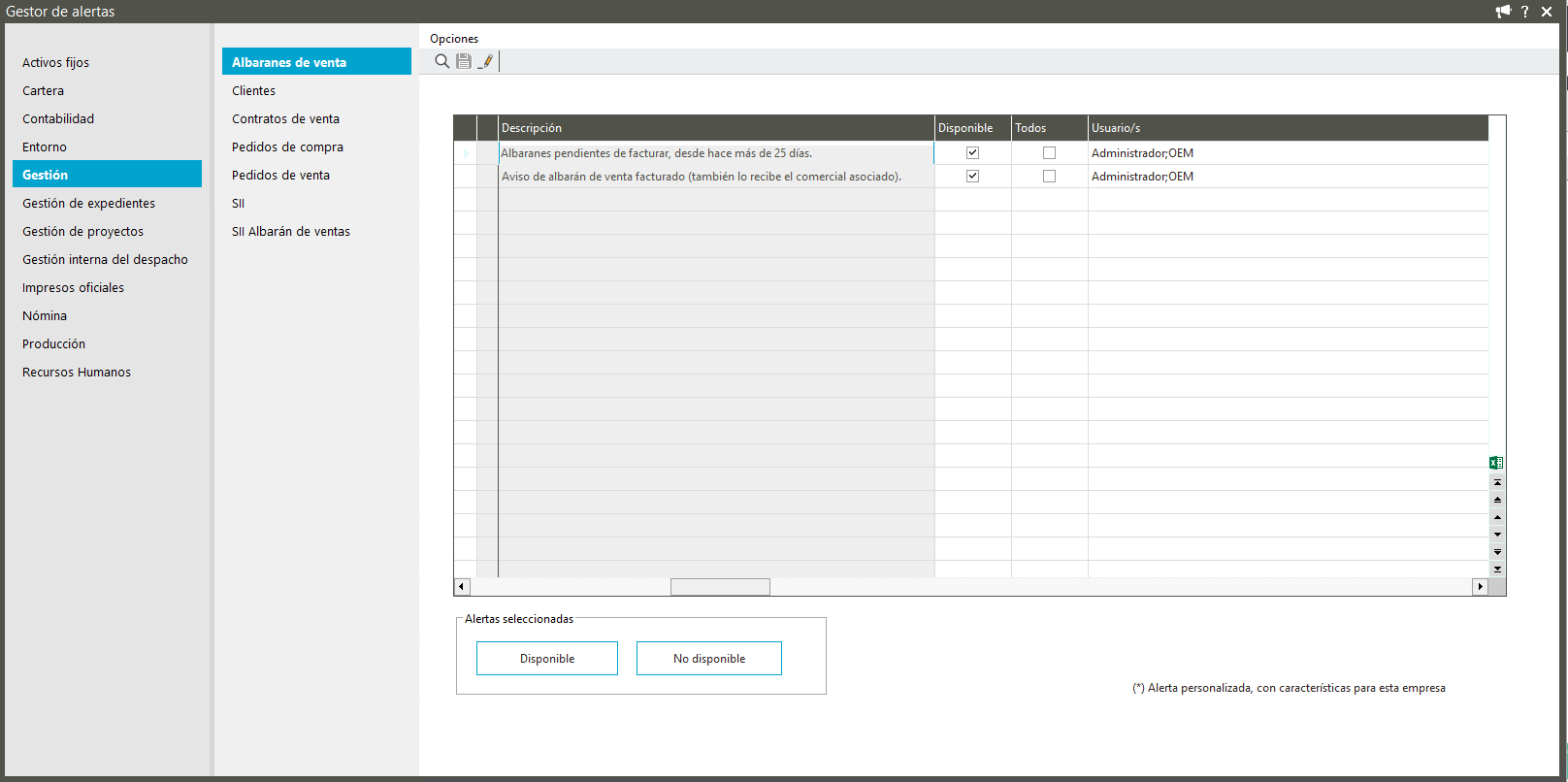
Task: Click the pencil edit icon in toolbar
Action: 486,61
